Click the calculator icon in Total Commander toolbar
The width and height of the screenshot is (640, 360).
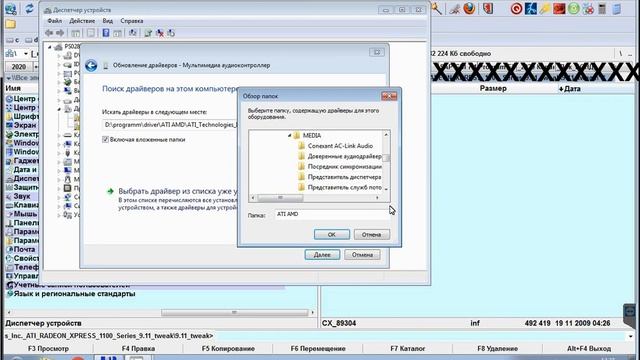pos(602,9)
